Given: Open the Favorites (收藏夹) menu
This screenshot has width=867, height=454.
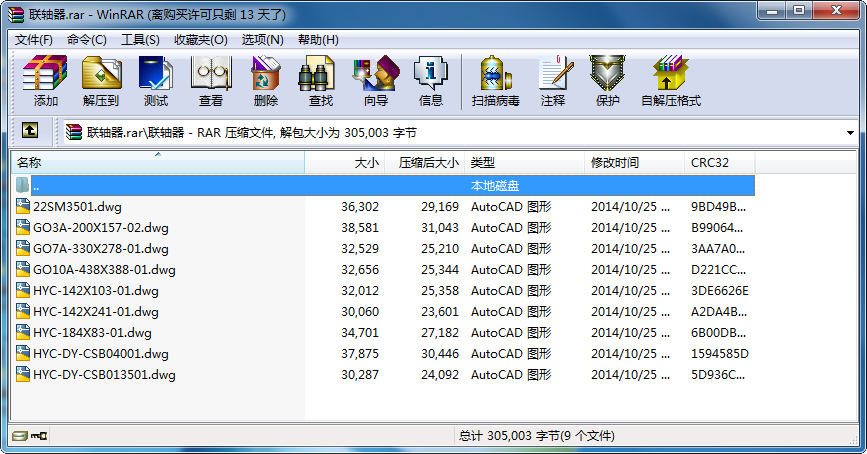Looking at the screenshot, I should [201, 40].
